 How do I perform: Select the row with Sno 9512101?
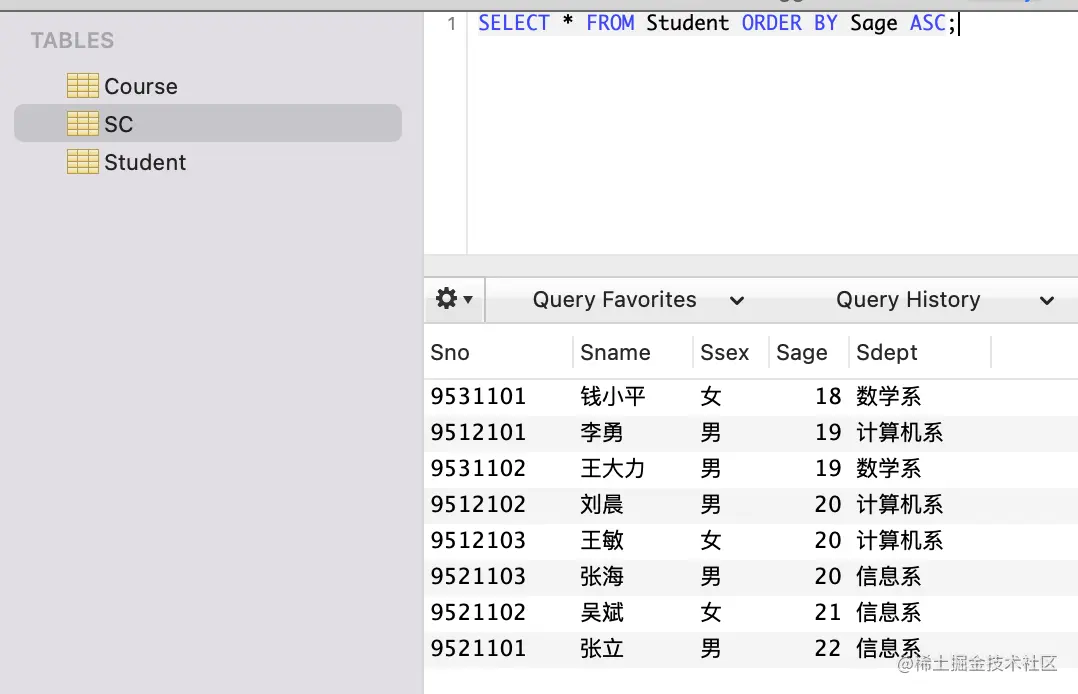coord(478,432)
